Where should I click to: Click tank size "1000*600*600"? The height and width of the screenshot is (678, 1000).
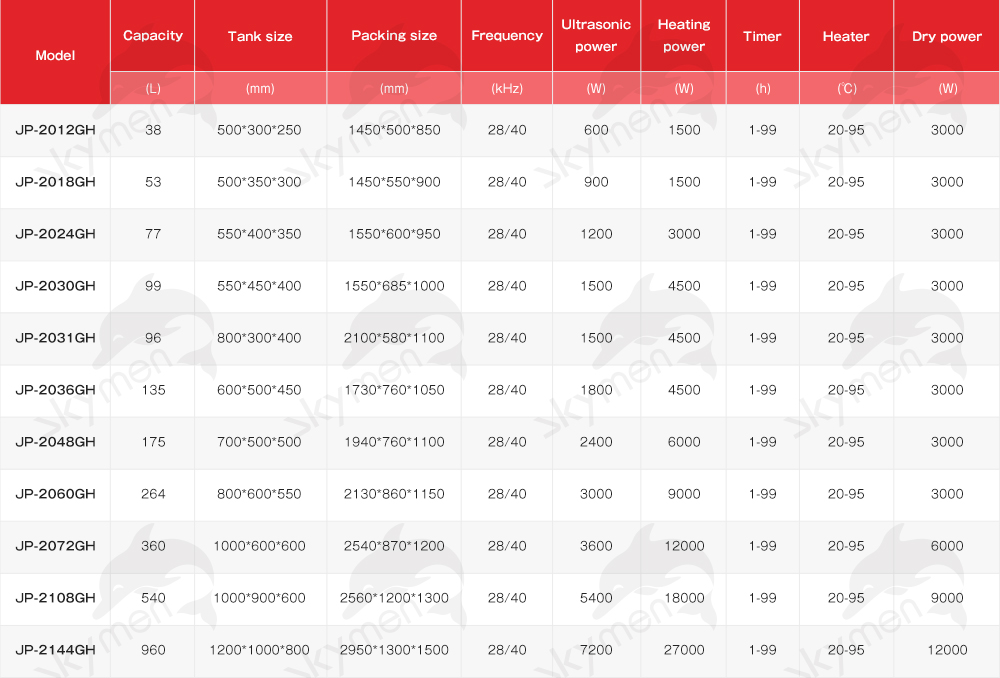pyautogui.click(x=260, y=546)
